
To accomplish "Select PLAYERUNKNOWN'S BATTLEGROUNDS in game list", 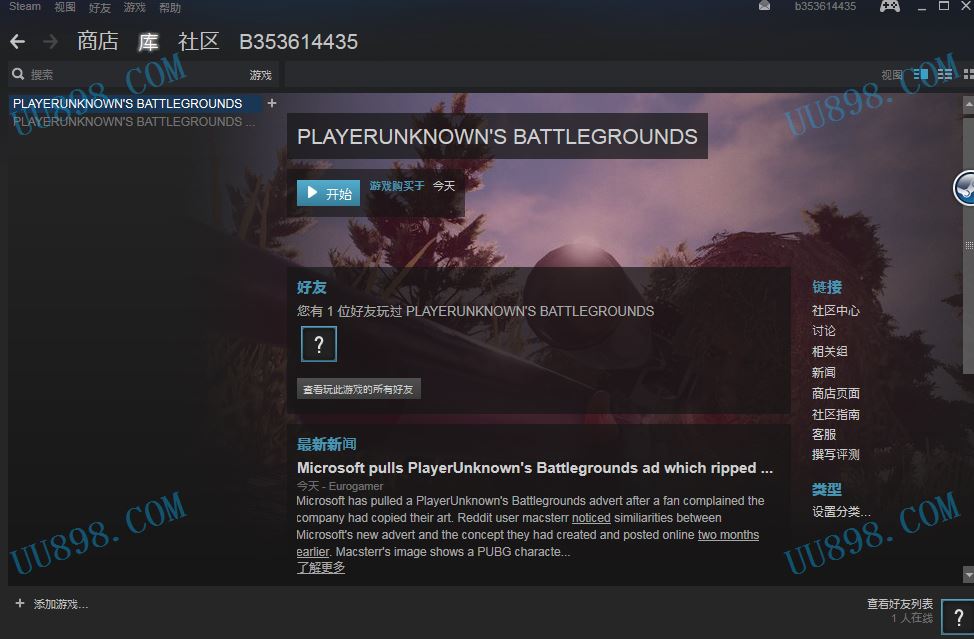I will coord(134,103).
